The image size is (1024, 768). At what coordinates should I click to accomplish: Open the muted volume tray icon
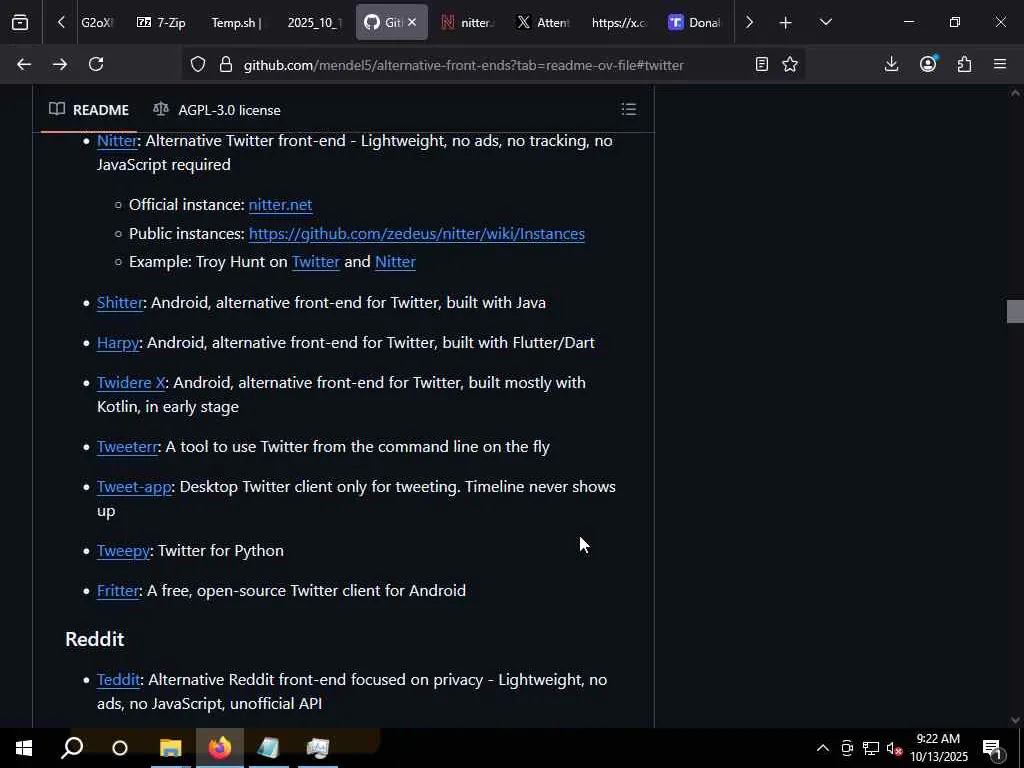click(894, 748)
